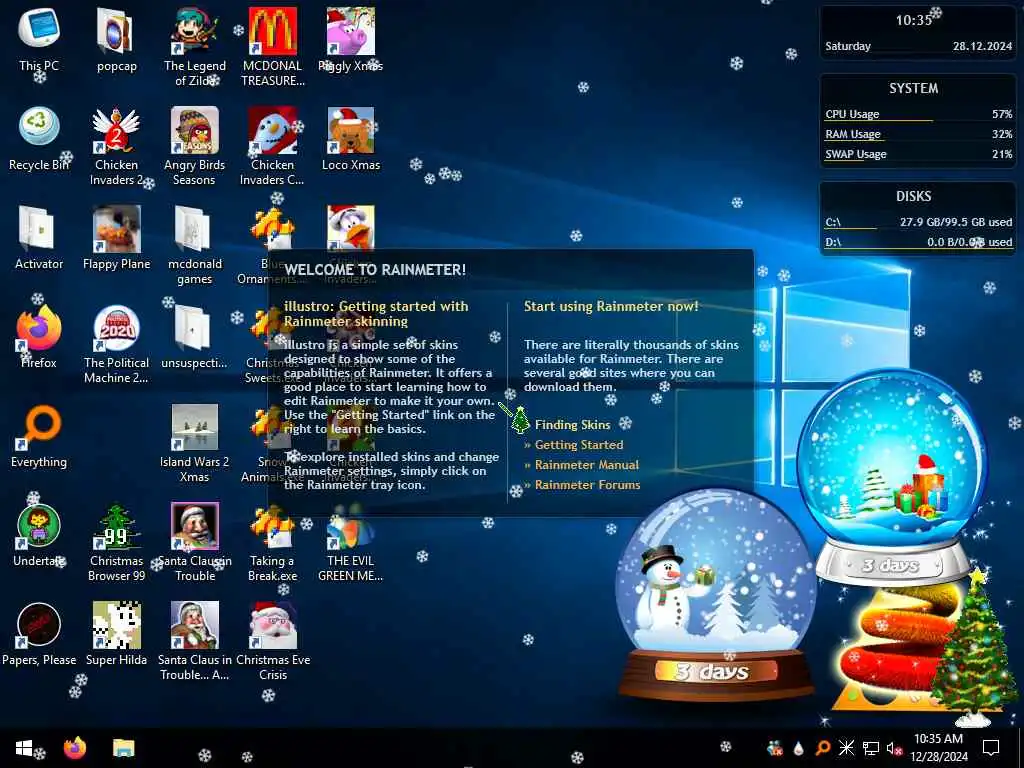Click the Saturday date text in clock widget
Viewport: 1024px width, 768px height.
[848, 46]
